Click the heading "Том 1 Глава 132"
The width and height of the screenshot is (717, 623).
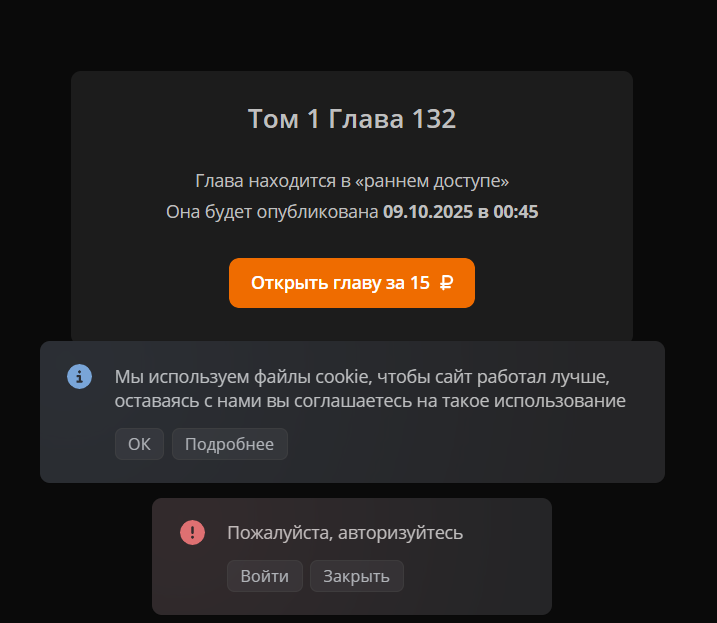tap(352, 119)
